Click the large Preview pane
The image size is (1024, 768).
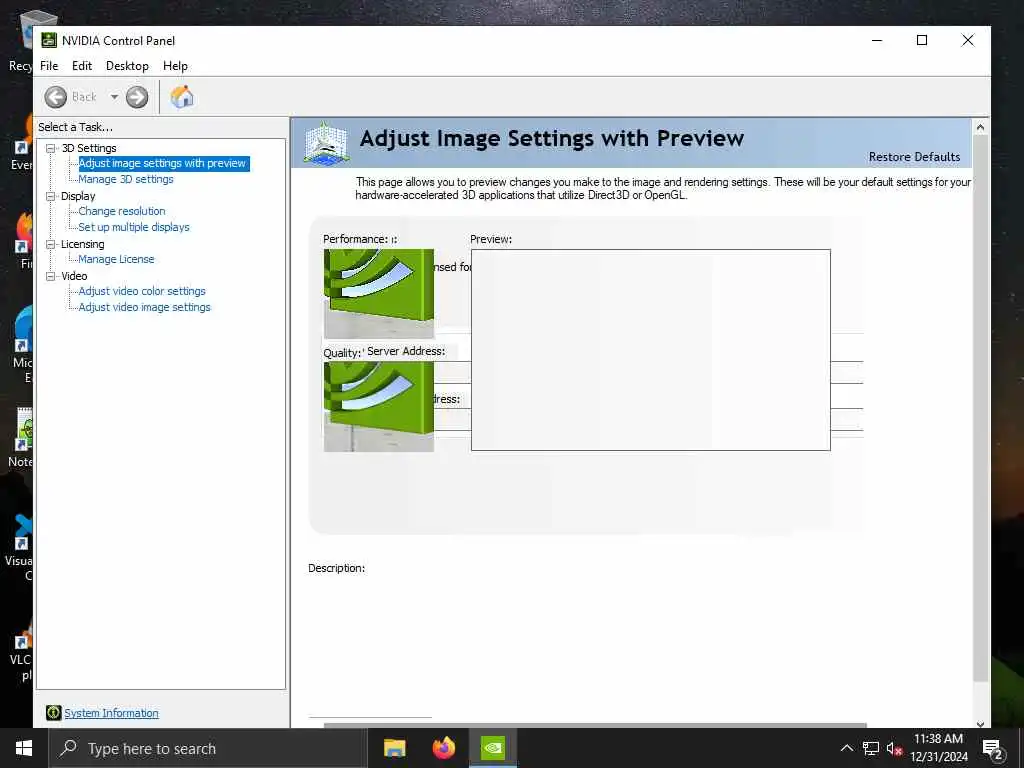pos(650,350)
